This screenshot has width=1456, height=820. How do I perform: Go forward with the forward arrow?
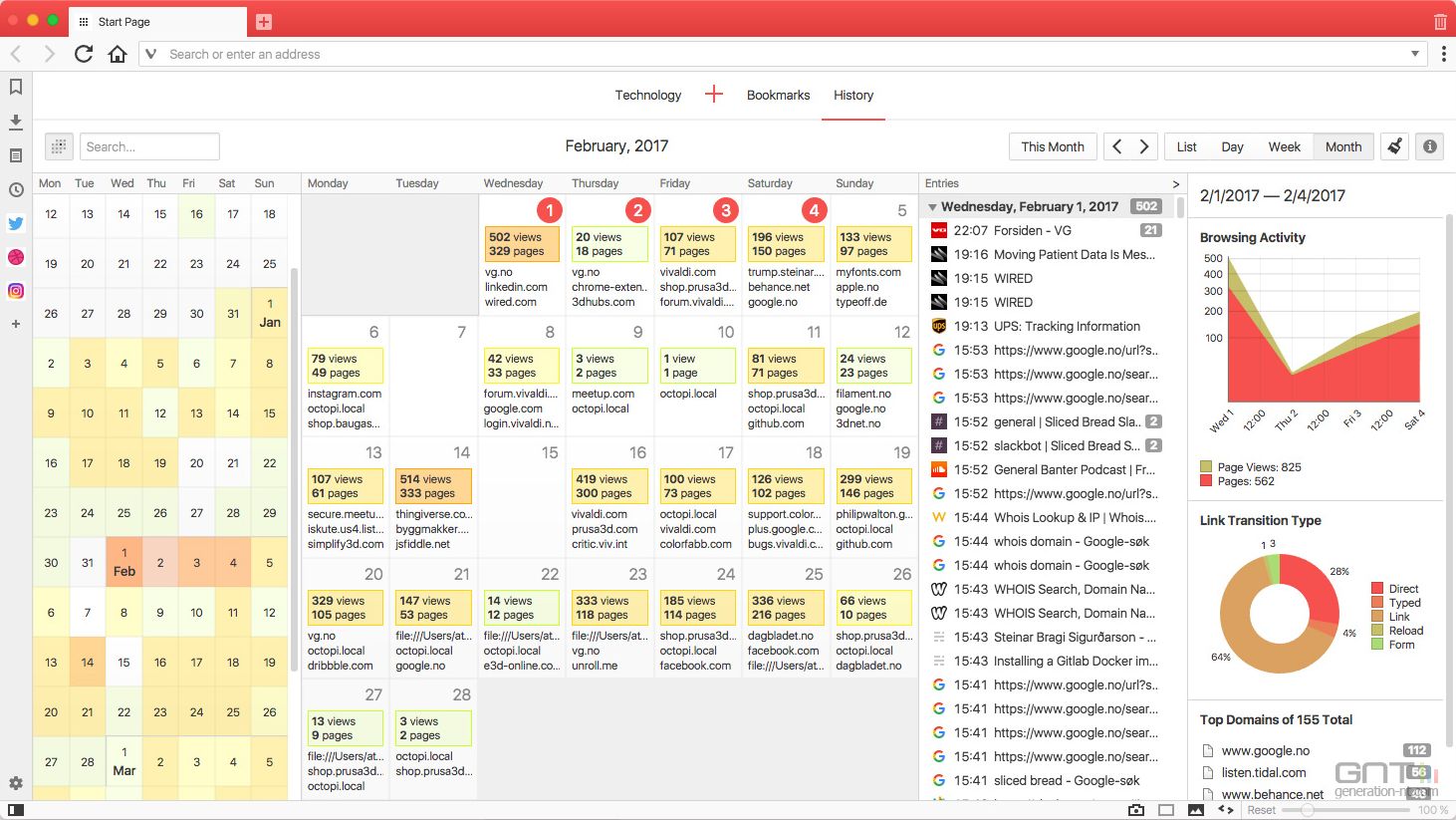point(49,54)
